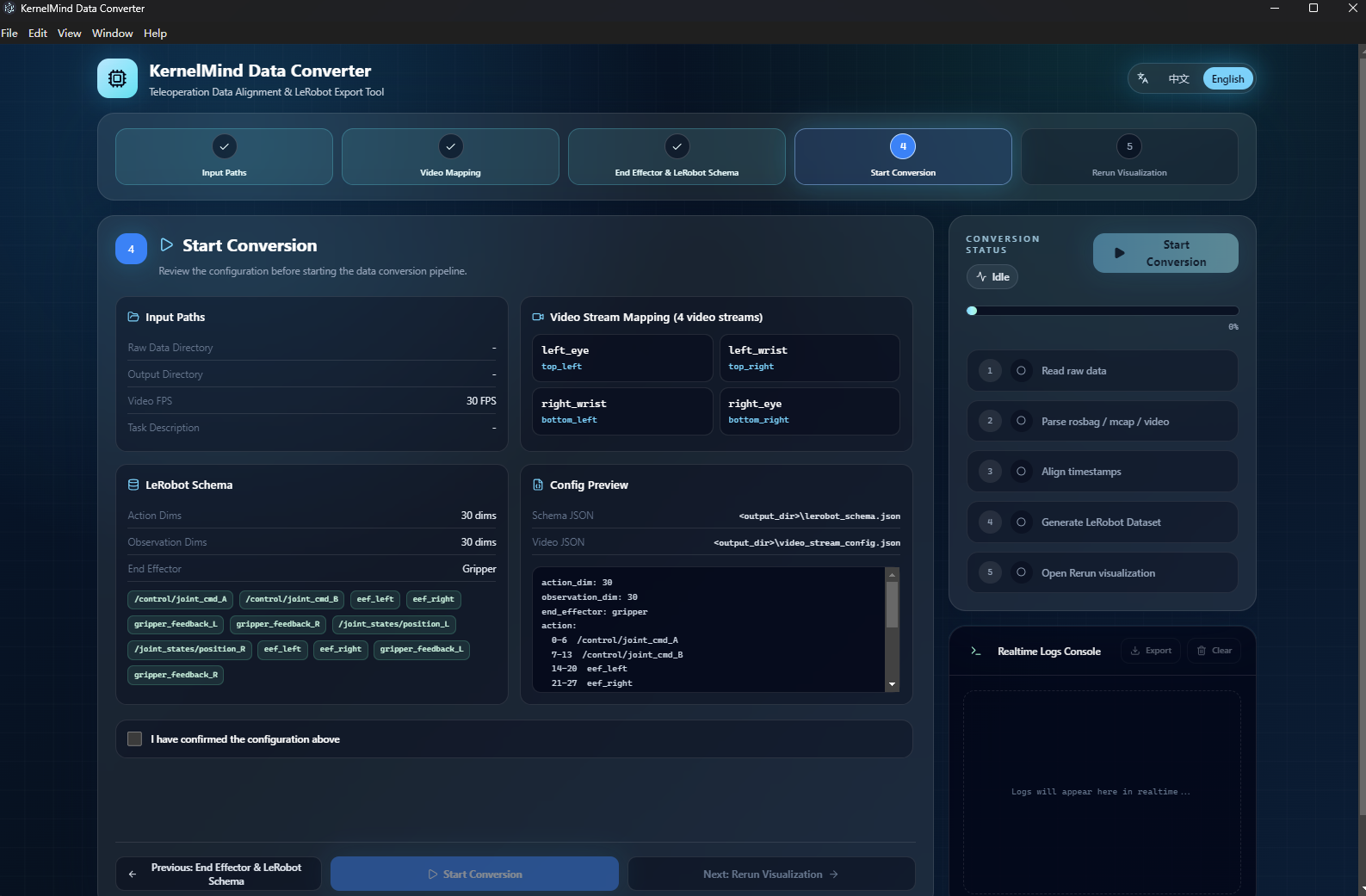Click the play icon in Start Conversion heading
Viewport: 1366px width, 896px height.
(x=167, y=245)
